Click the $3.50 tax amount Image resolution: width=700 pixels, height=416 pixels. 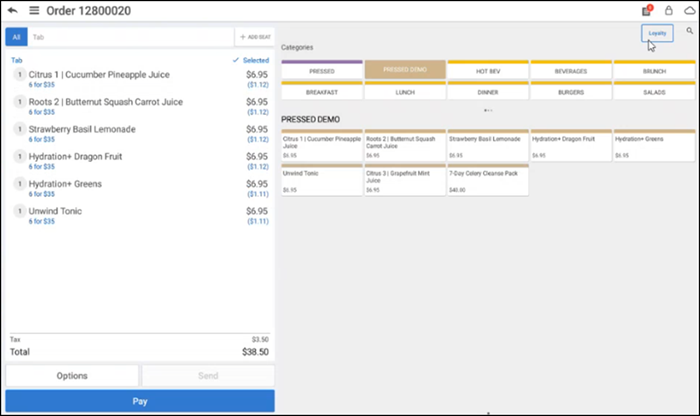pyautogui.click(x=260, y=339)
